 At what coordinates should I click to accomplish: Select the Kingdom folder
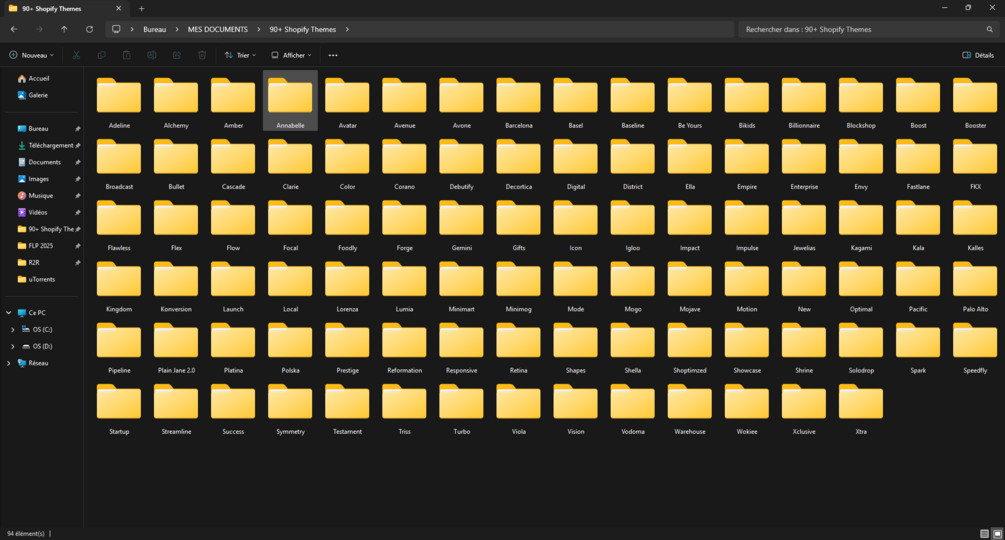tap(119, 287)
